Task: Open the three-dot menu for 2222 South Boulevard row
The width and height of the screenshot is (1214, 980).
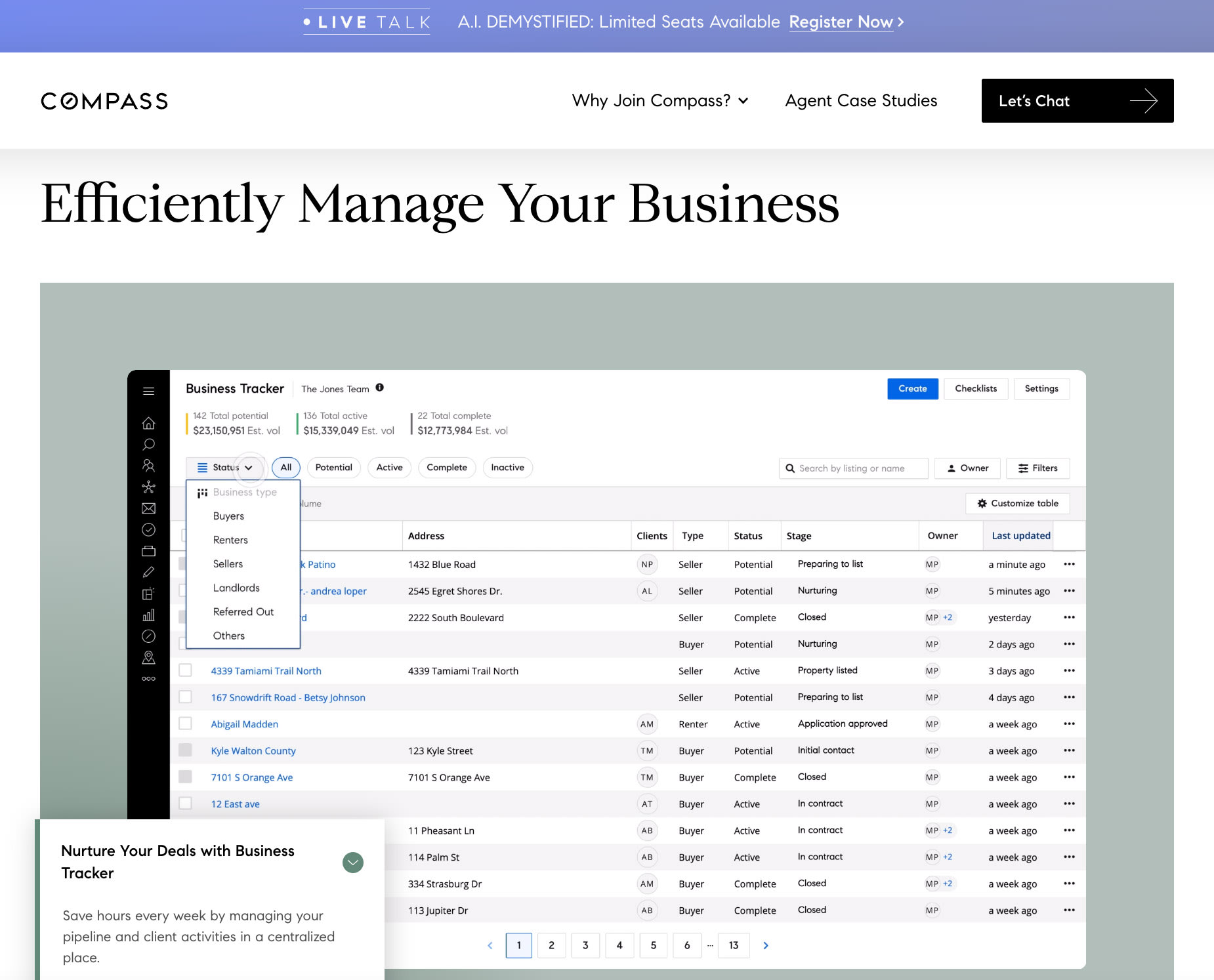Action: (1070, 617)
